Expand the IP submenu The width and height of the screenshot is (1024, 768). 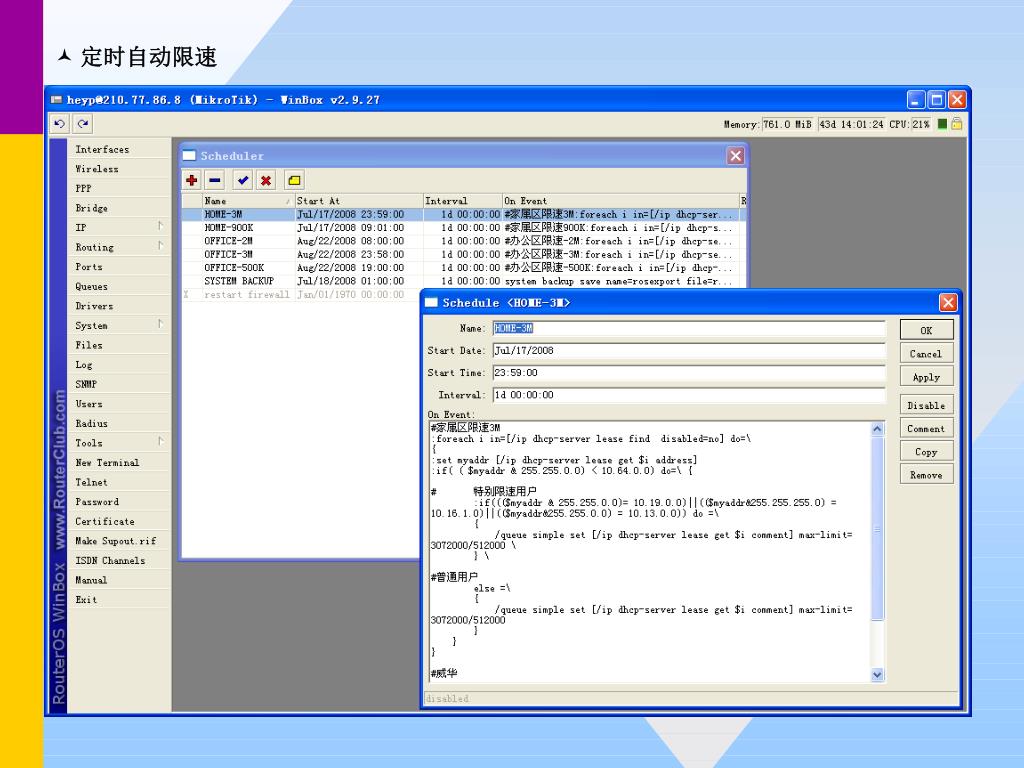pos(118,228)
